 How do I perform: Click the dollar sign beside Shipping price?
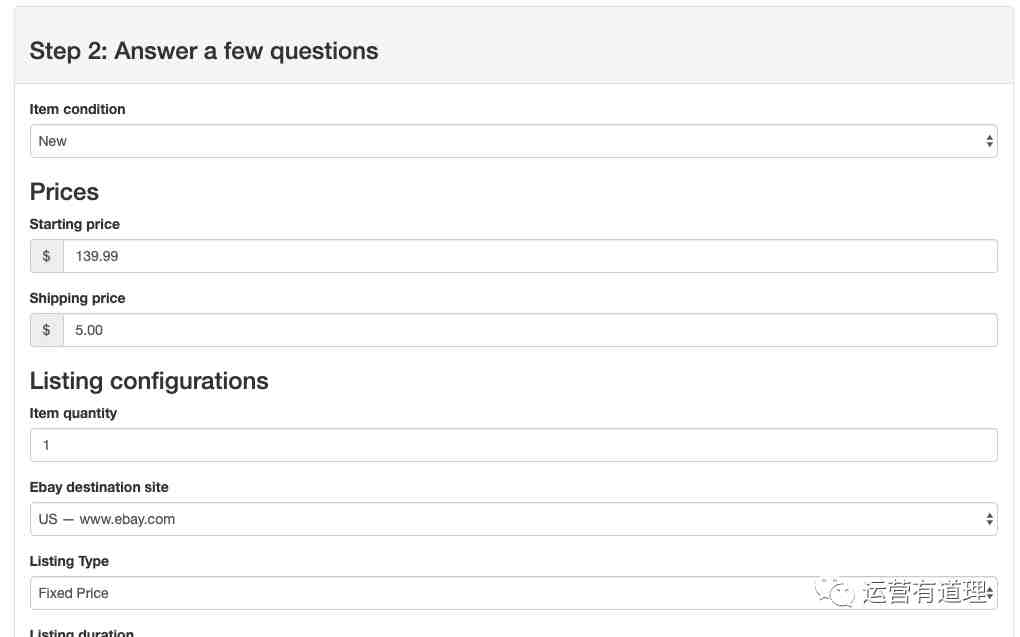click(46, 331)
